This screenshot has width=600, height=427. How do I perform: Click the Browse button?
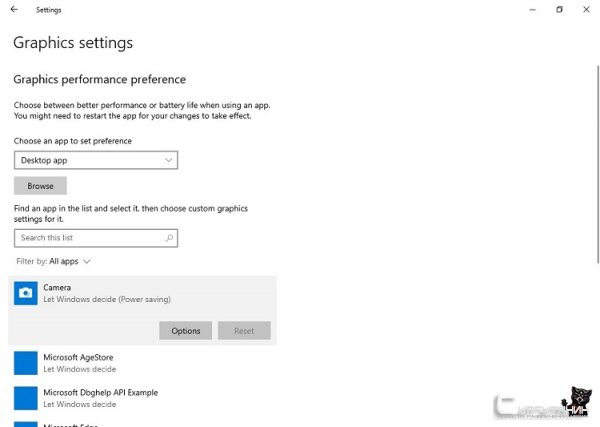click(x=41, y=186)
